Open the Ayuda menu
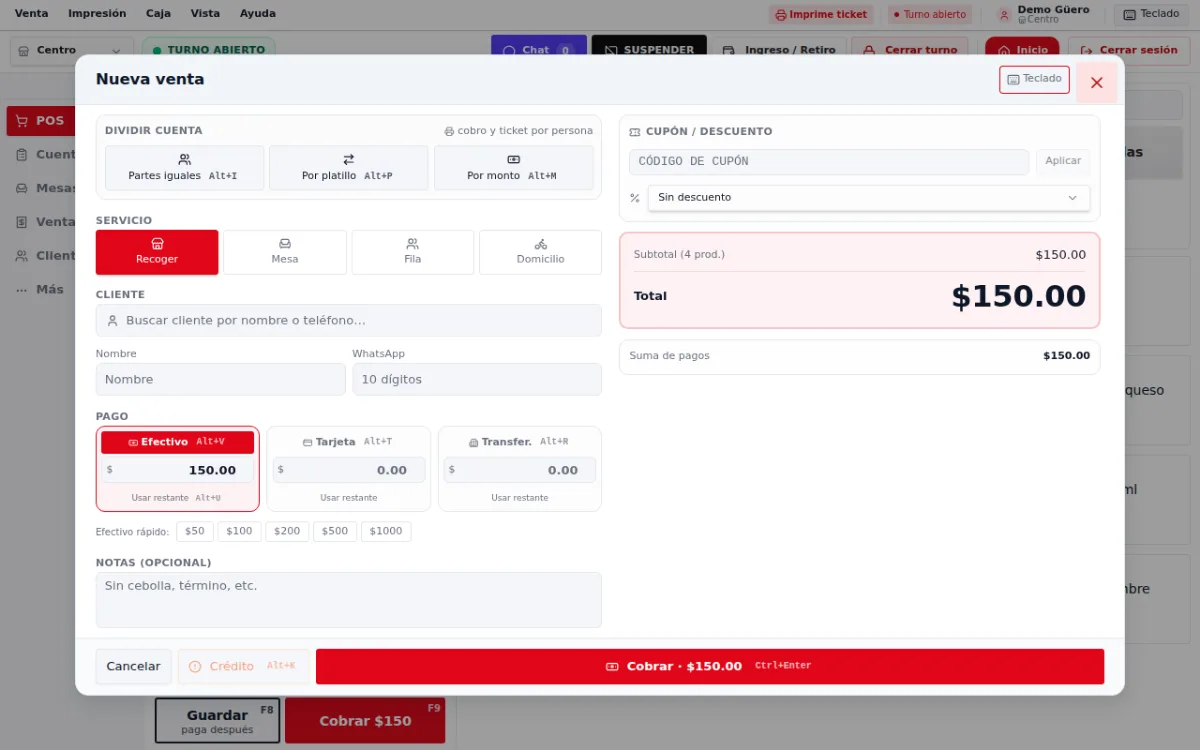Screen dimensions: 1200x750 pos(258,14)
